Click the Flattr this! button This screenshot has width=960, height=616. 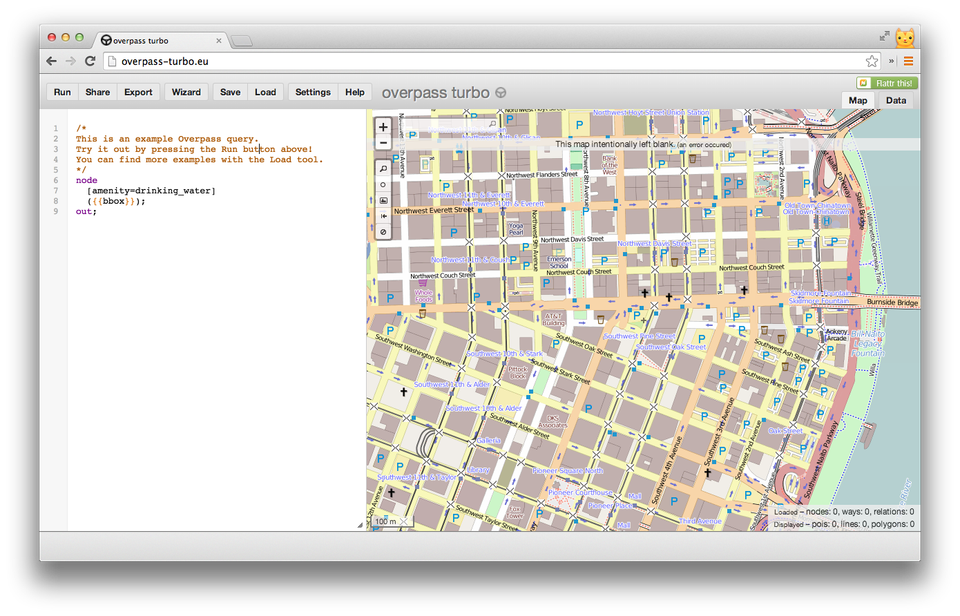(887, 83)
